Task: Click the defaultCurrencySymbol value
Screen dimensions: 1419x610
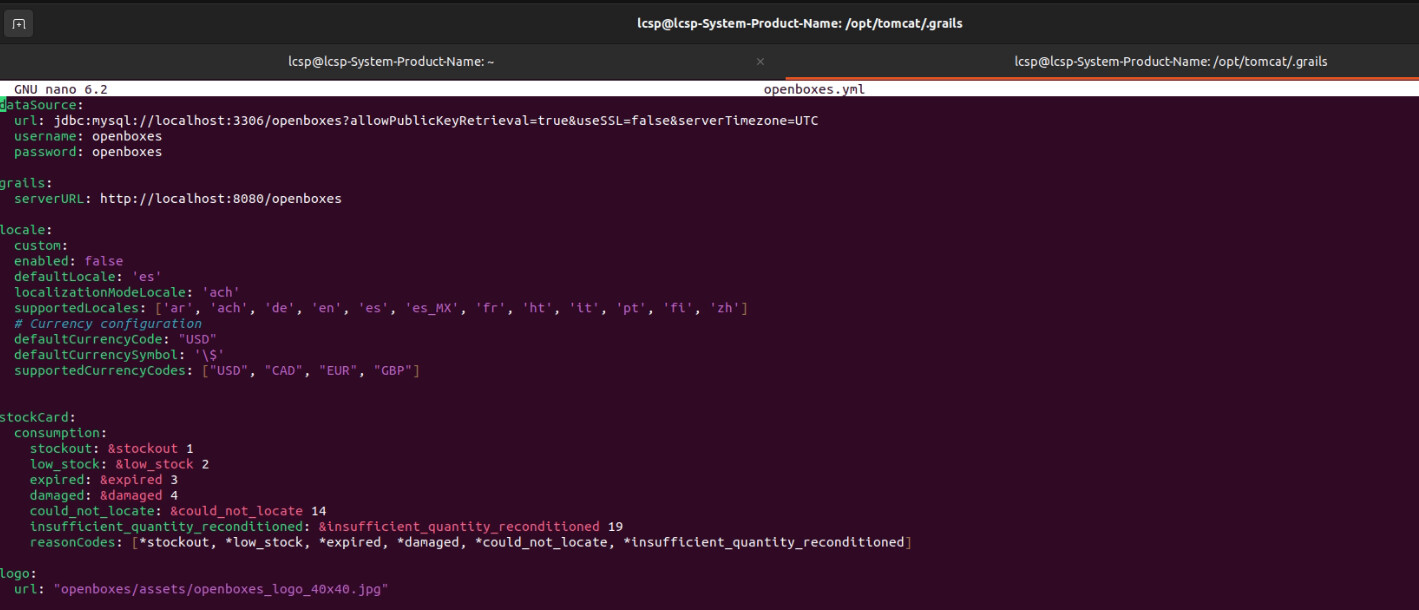Action: [x=209, y=355]
